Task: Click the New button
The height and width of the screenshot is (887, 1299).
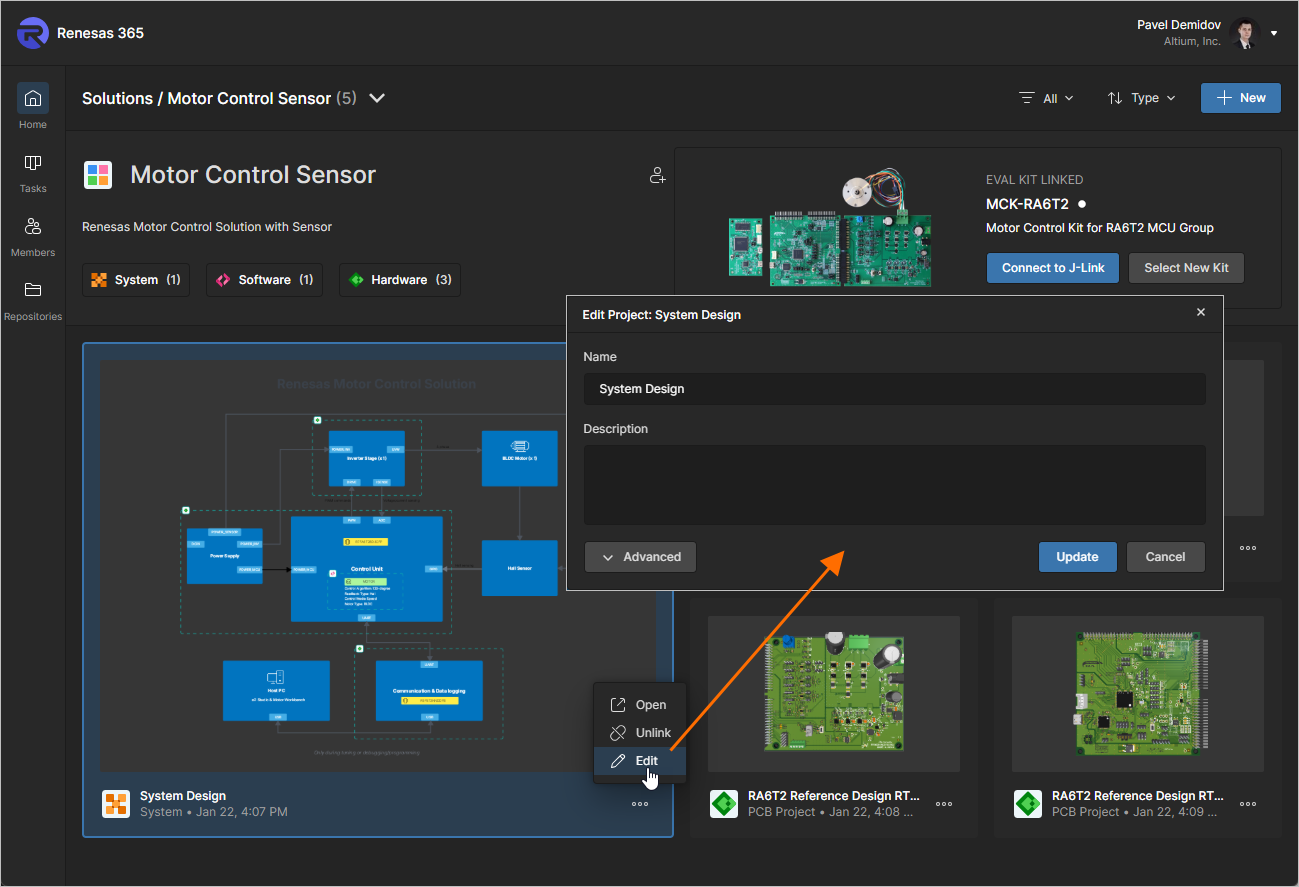Action: point(1241,98)
